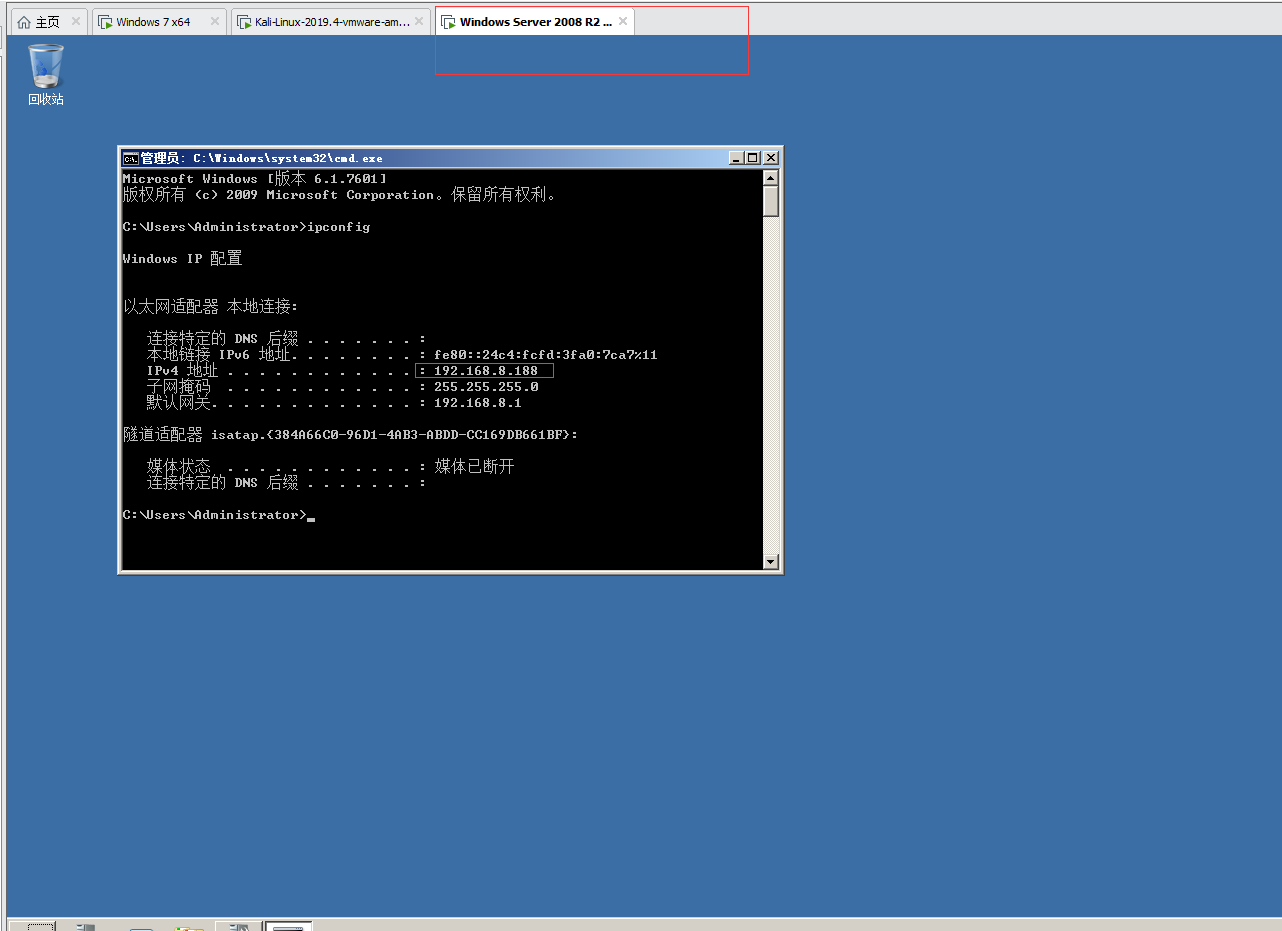This screenshot has height=931, width=1282.
Task: Click the 2009 Microsoft Corporation copyright line
Action: [339, 195]
